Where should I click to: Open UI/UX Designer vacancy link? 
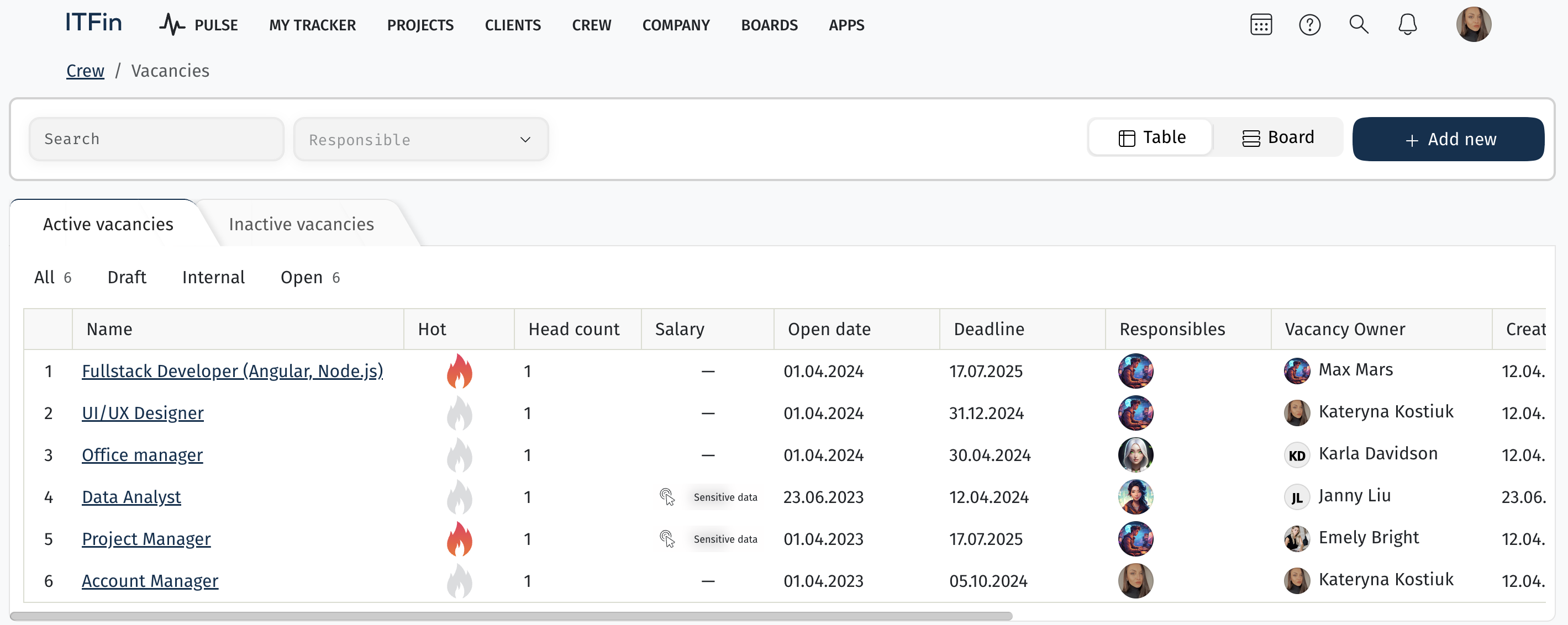143,412
